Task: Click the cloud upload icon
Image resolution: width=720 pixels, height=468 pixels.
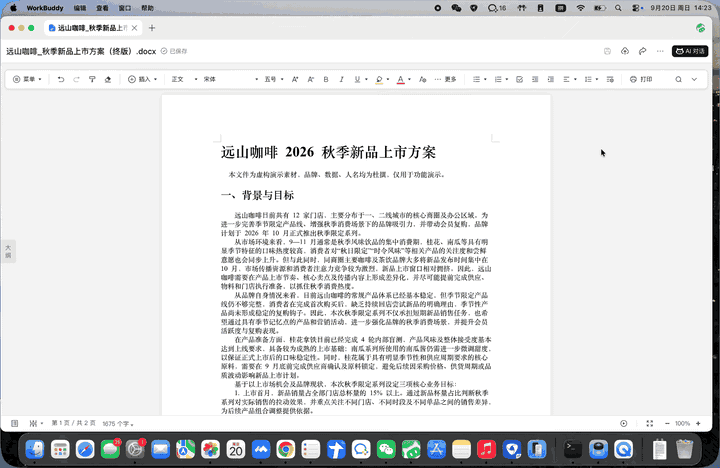Action: pos(624,51)
